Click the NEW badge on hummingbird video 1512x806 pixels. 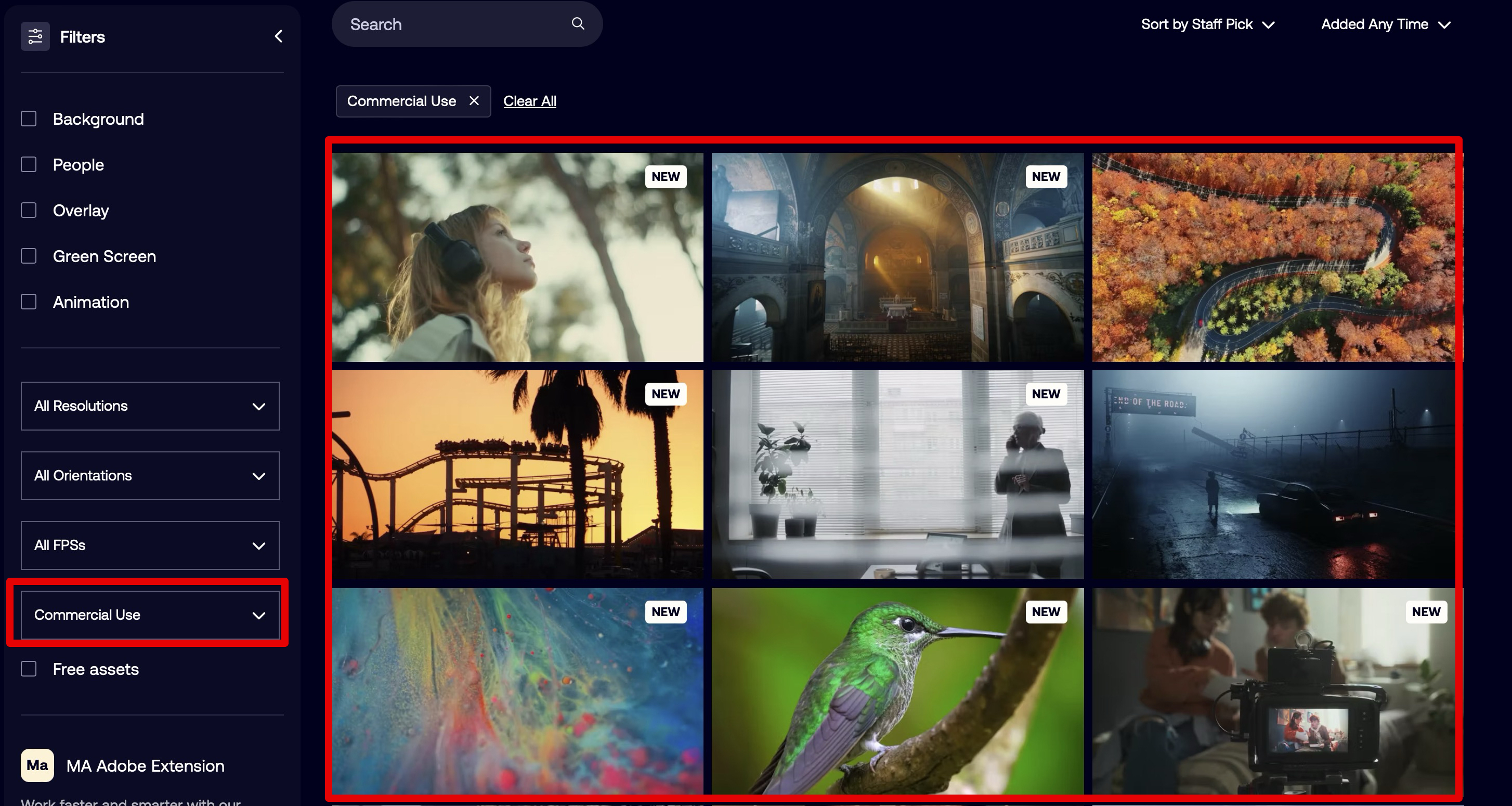[x=1046, y=612]
